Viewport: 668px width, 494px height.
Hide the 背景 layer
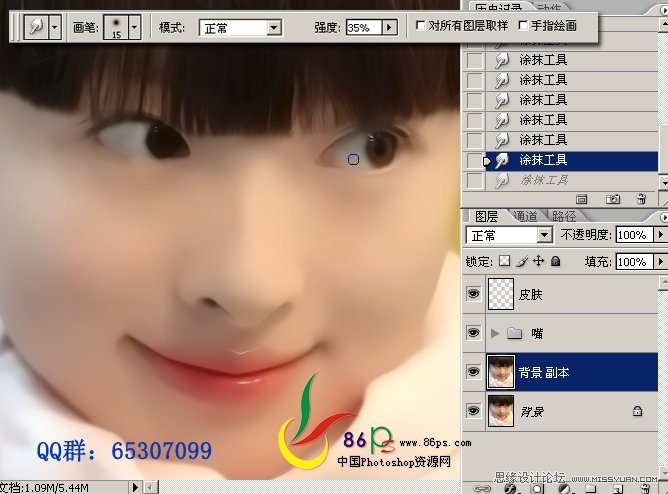473,411
